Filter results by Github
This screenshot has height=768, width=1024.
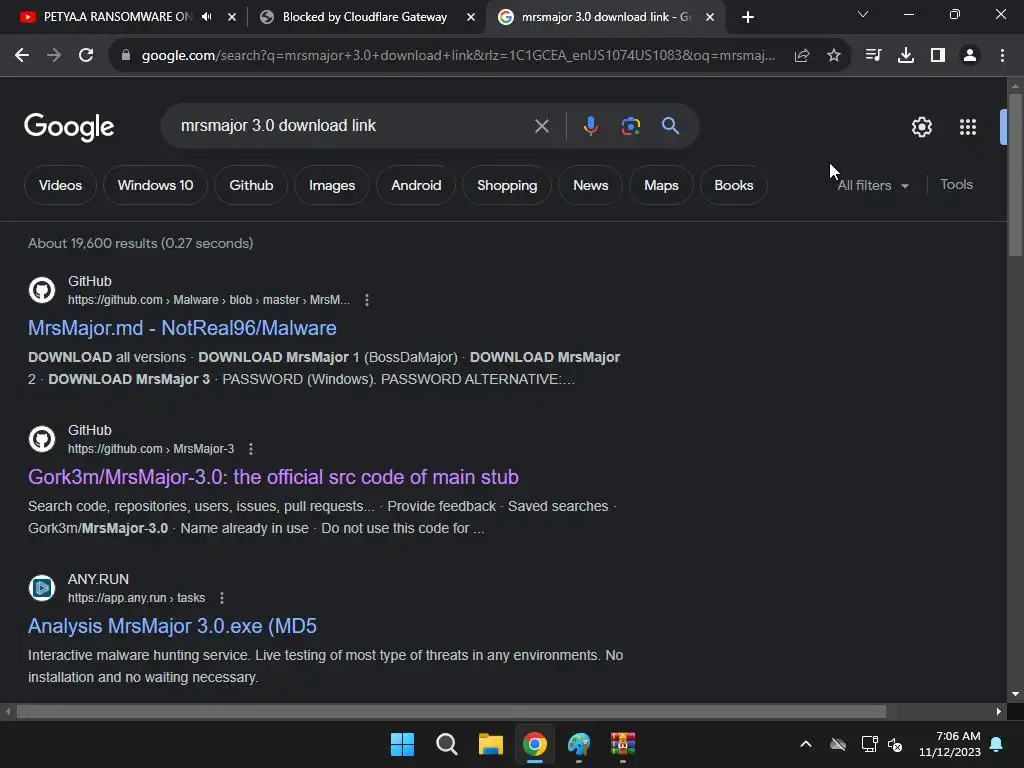coord(251,185)
